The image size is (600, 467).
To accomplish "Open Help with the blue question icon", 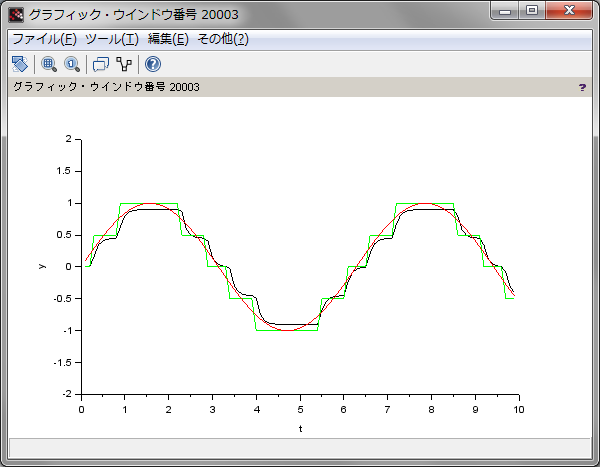I will point(152,64).
